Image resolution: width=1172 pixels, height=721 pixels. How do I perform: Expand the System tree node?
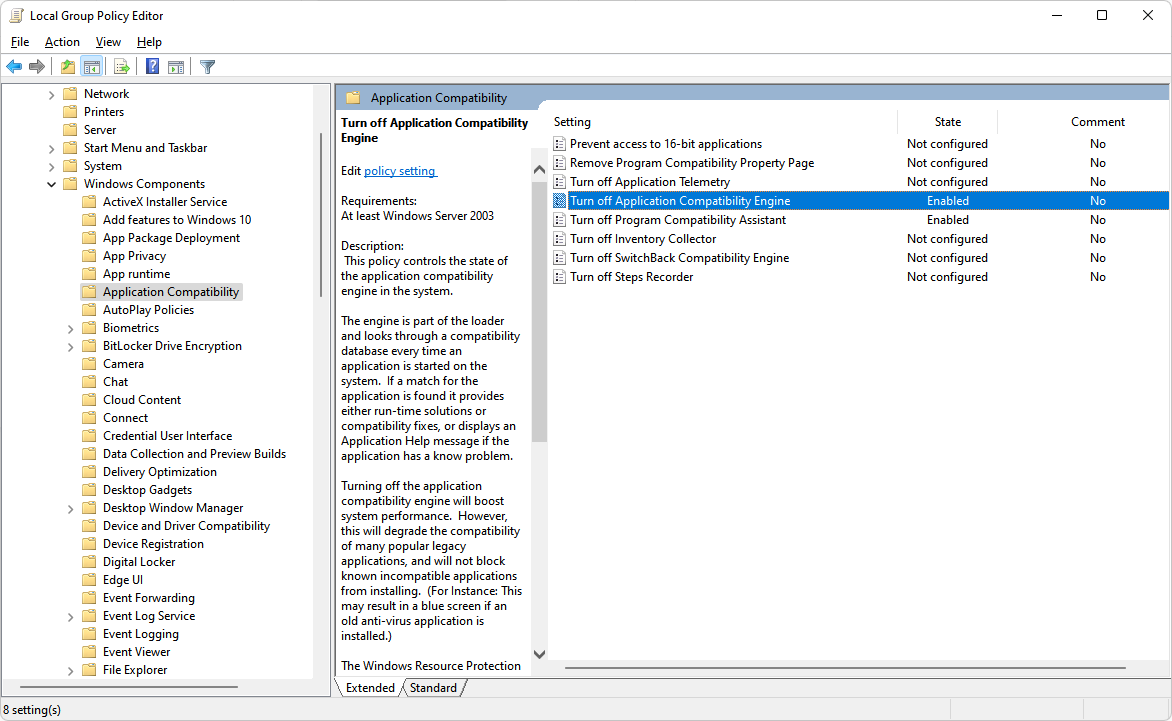point(52,167)
